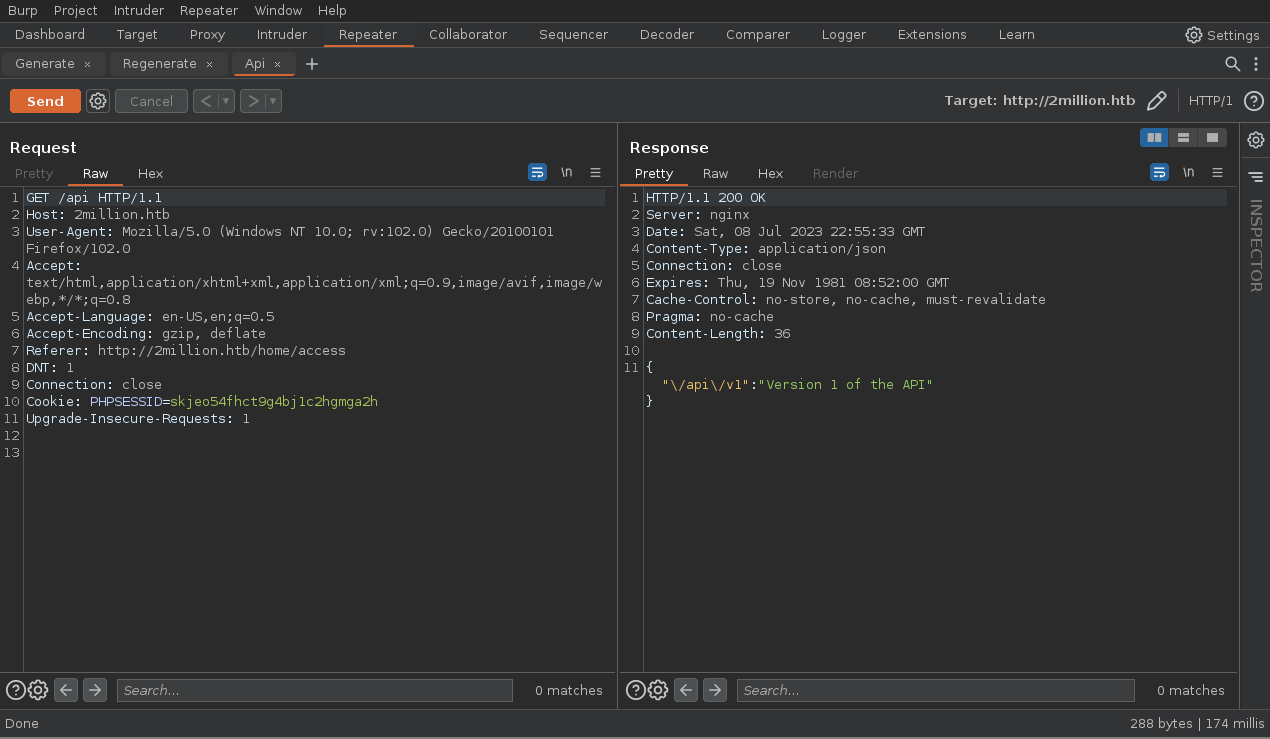
Task: Select side-by-side layout view
Action: [x=1154, y=137]
